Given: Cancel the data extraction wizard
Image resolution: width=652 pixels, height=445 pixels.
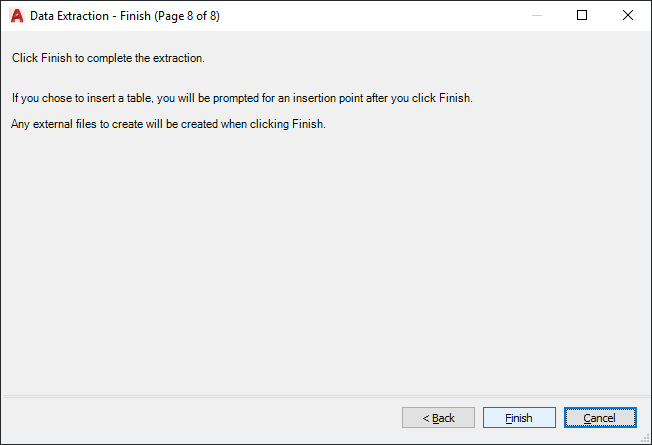Looking at the screenshot, I should 600,418.
